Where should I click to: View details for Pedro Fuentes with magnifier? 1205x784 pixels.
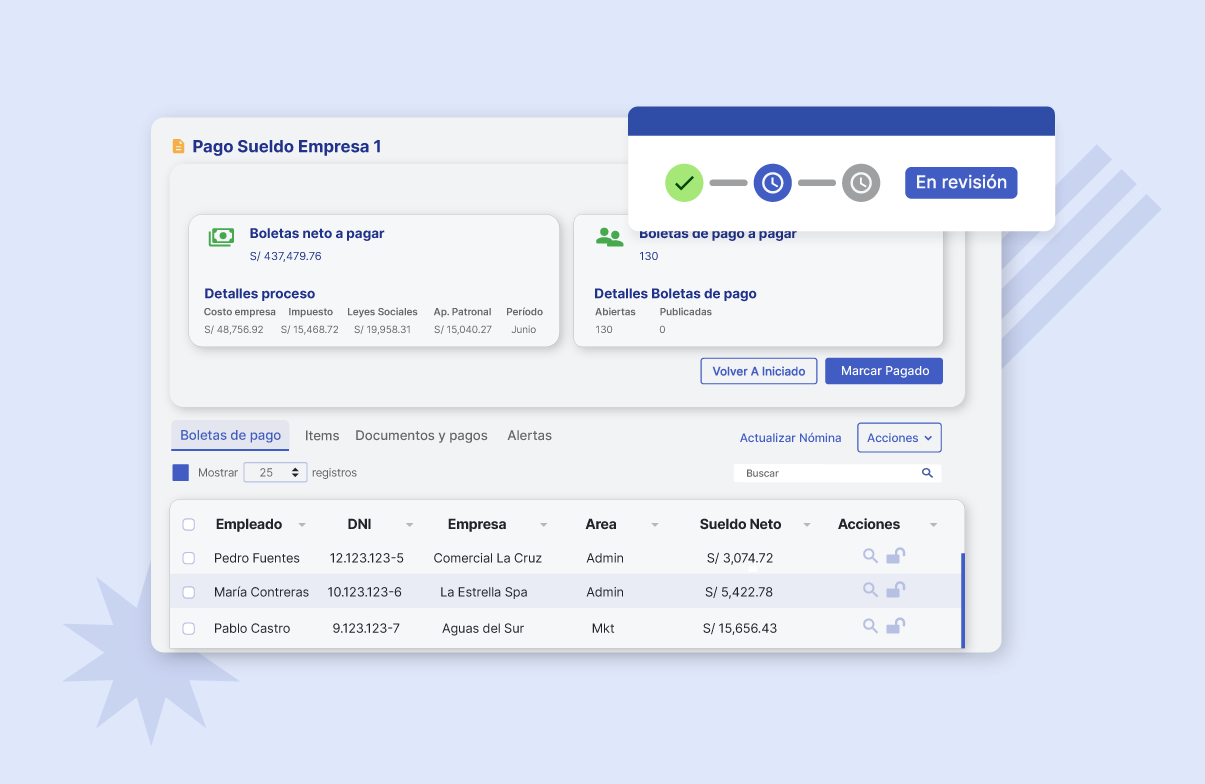870,556
